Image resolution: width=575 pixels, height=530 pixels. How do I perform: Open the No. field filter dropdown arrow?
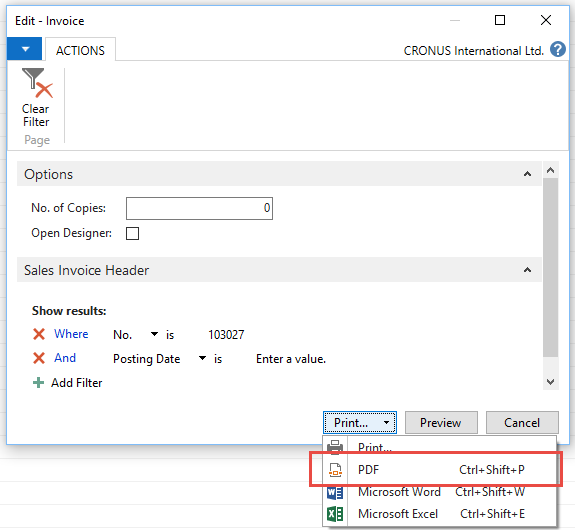click(154, 334)
